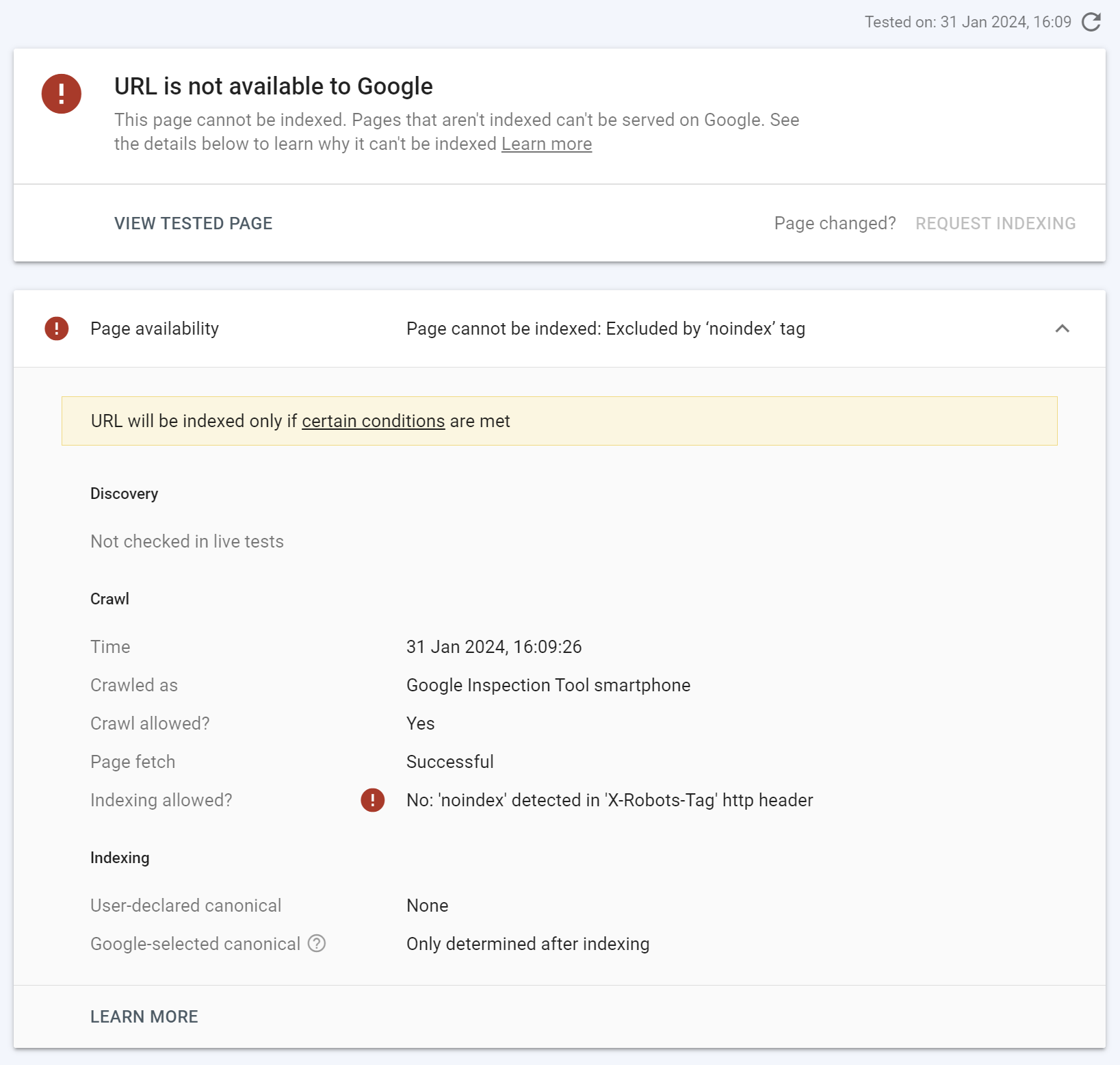Open the certain conditions link
The image size is (1120, 1065).
tap(373, 421)
